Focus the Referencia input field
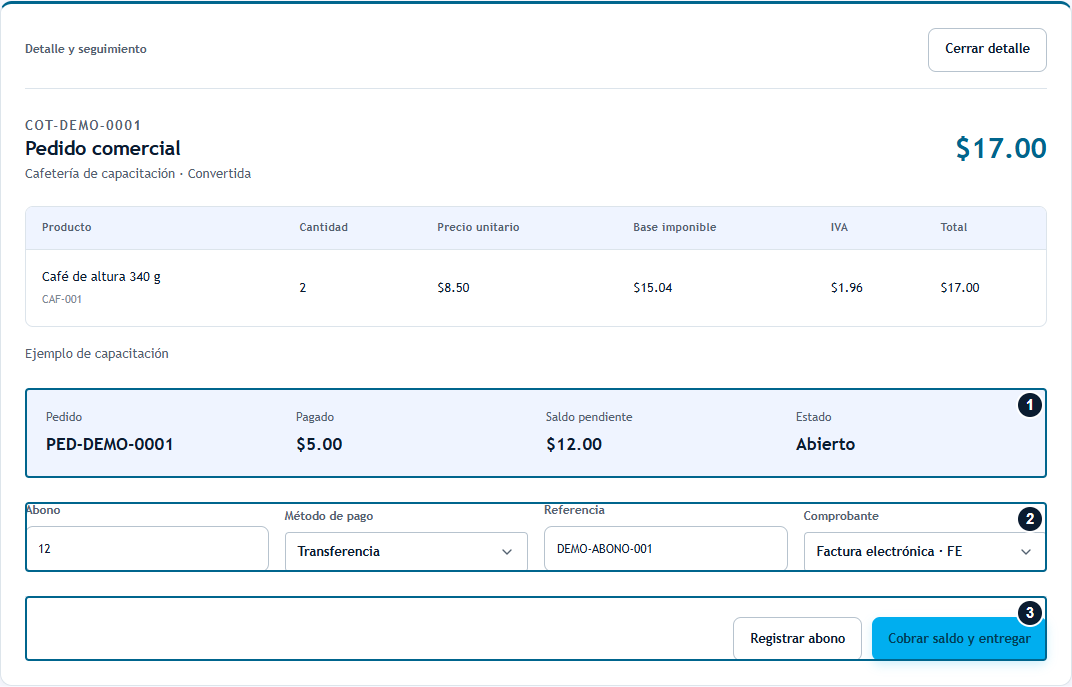Screen dimensions: 1072x687 [x=665, y=548]
